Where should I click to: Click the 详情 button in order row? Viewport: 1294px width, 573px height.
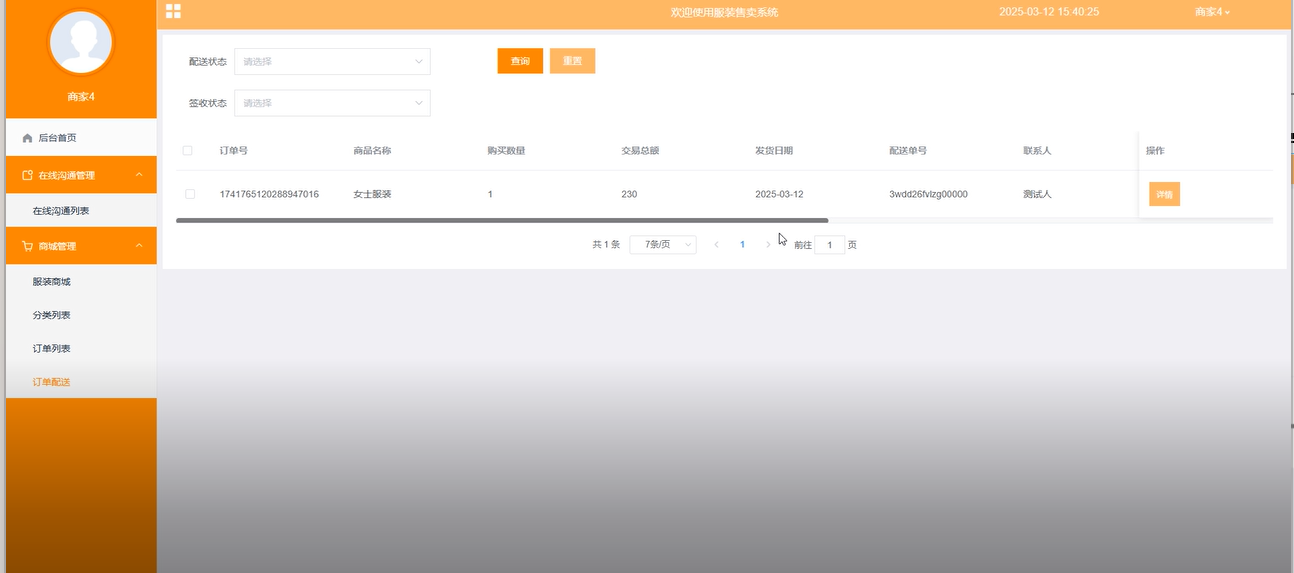coord(1164,194)
